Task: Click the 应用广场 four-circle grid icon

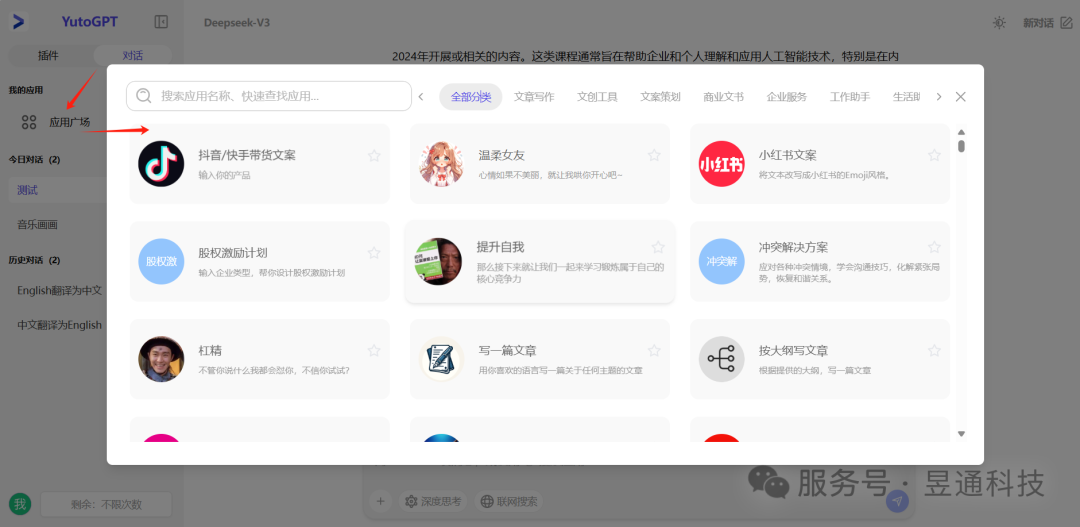Action: (x=29, y=123)
